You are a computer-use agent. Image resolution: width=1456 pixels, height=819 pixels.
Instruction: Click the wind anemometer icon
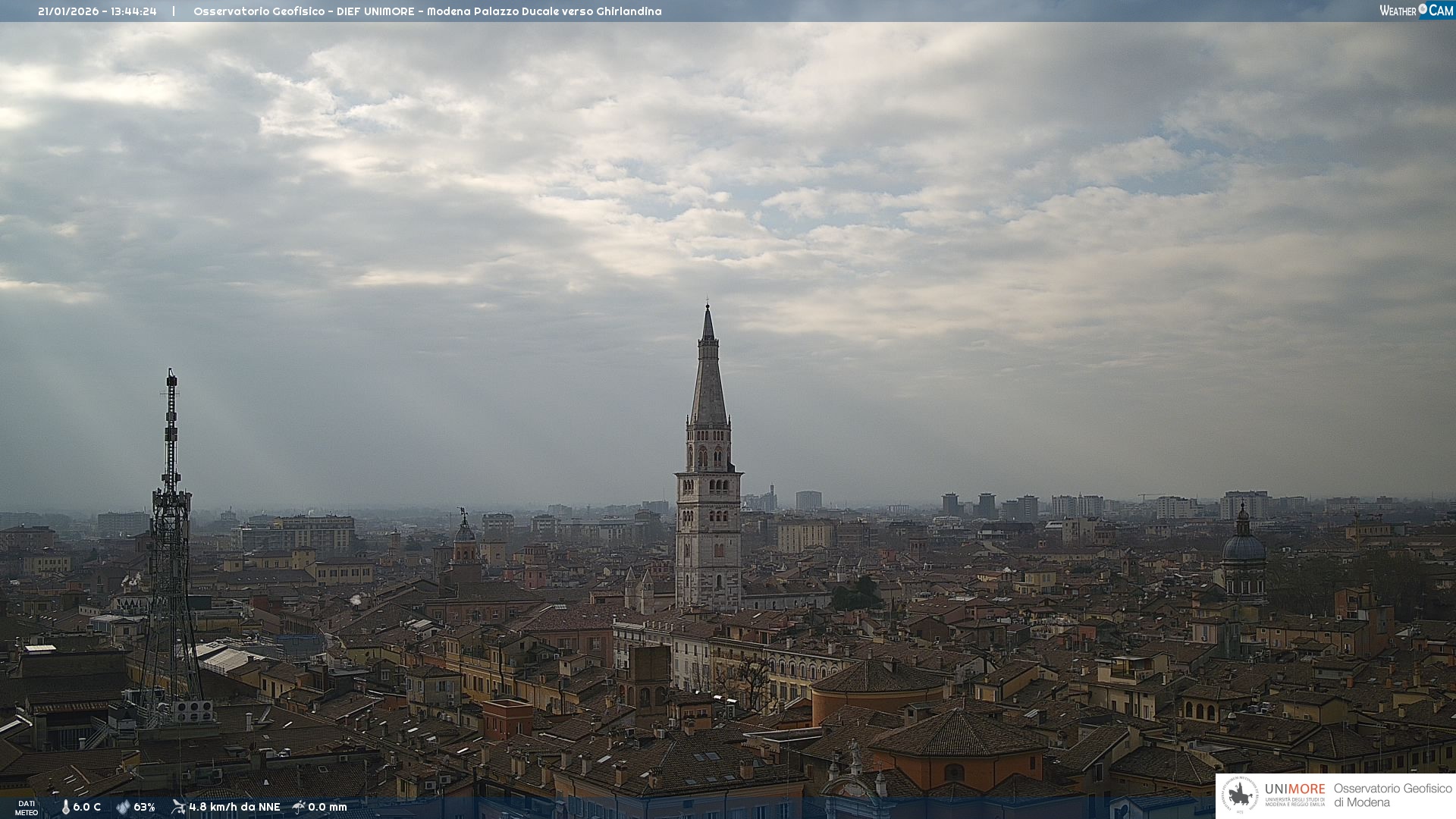(x=178, y=807)
